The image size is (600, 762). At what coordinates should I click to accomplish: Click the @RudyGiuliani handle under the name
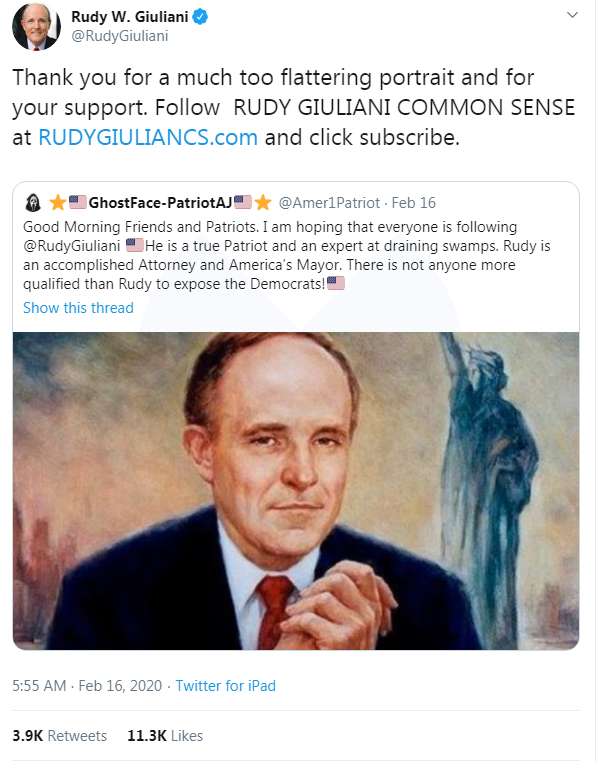(119, 36)
